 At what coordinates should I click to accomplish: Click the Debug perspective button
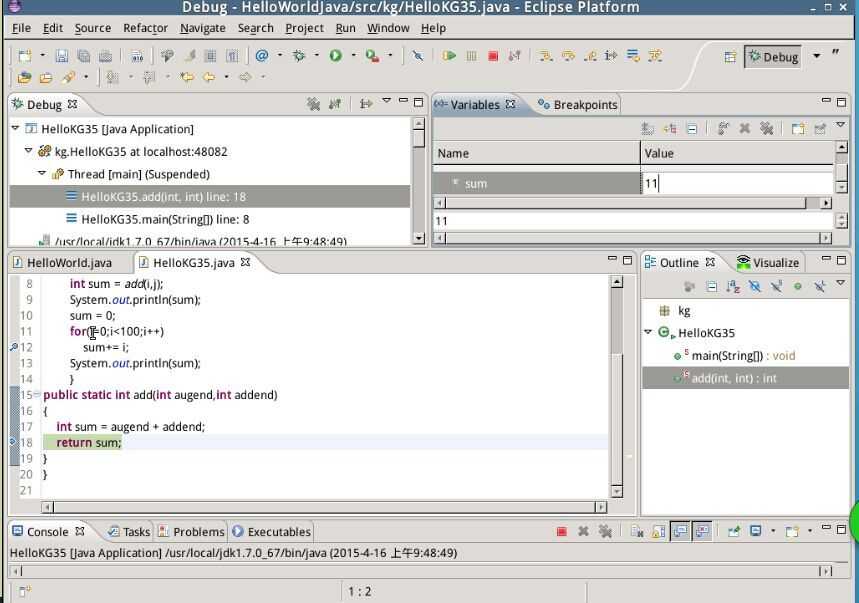(x=773, y=57)
